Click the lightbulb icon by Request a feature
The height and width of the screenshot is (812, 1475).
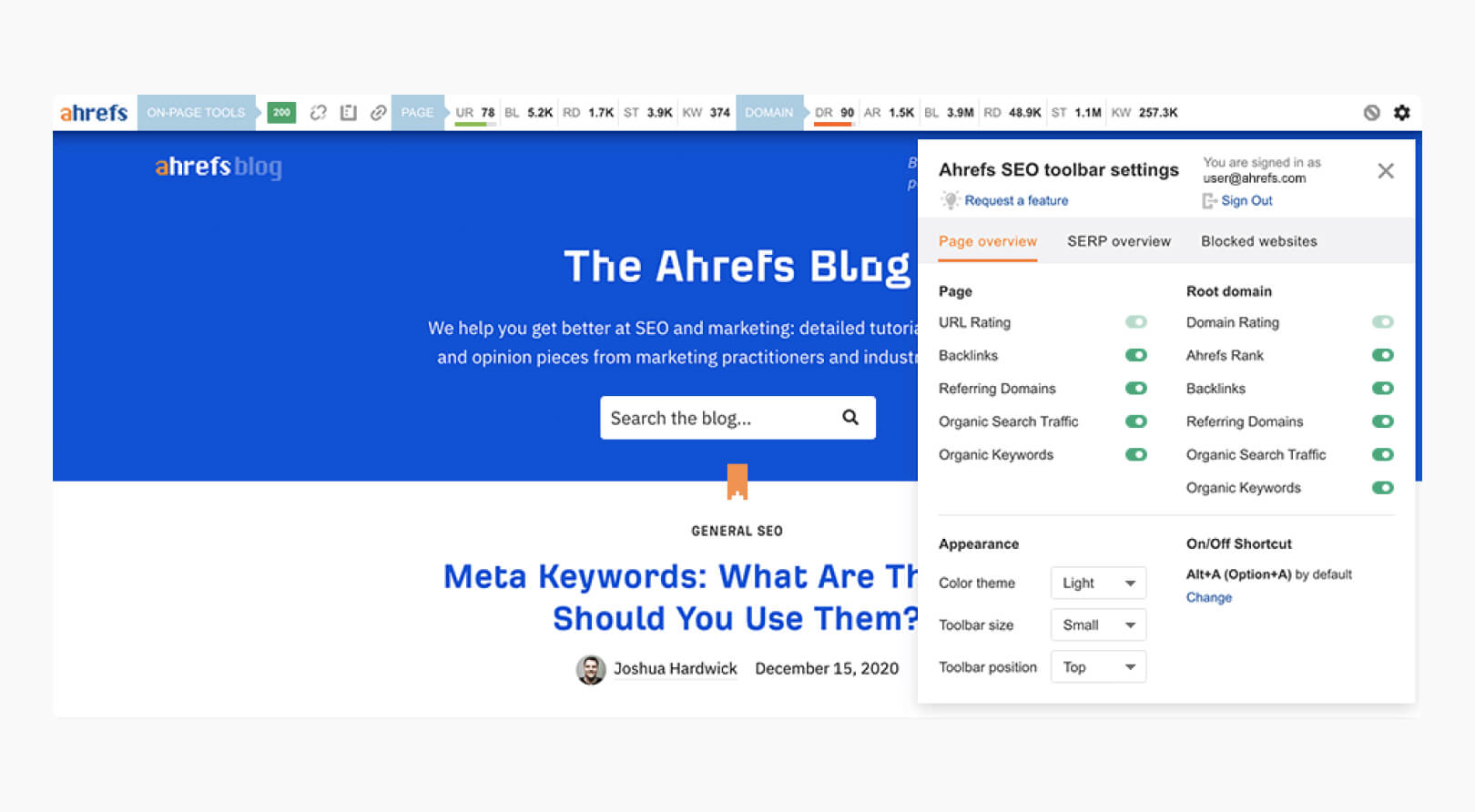950,200
